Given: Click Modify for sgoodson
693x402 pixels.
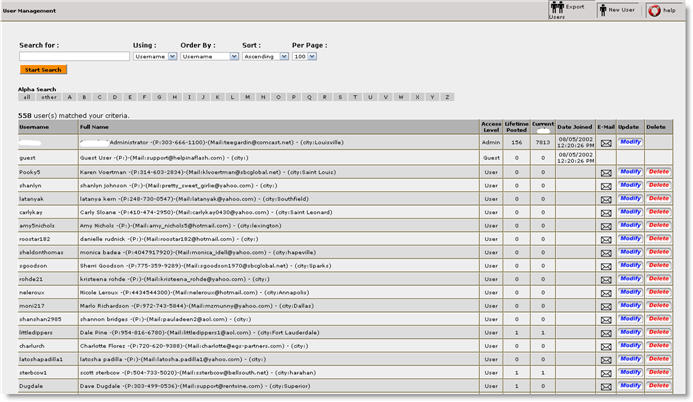Looking at the screenshot, I should pyautogui.click(x=630, y=265).
